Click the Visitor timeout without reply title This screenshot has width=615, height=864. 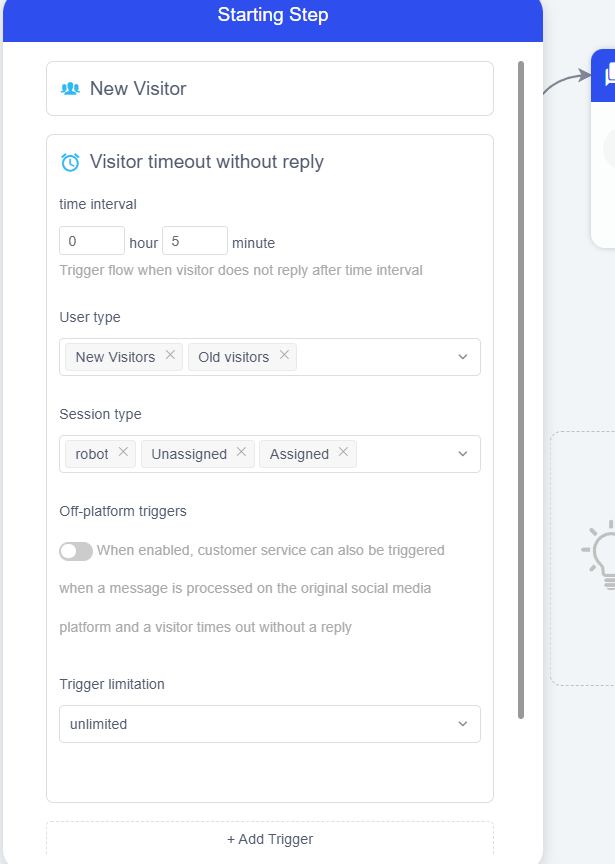207,162
